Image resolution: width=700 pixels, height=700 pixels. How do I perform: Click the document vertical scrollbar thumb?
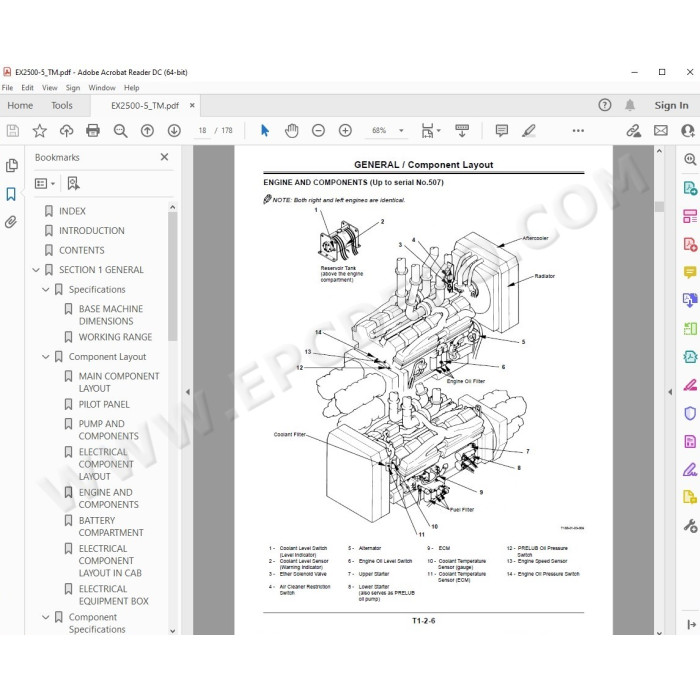pyautogui.click(x=659, y=207)
